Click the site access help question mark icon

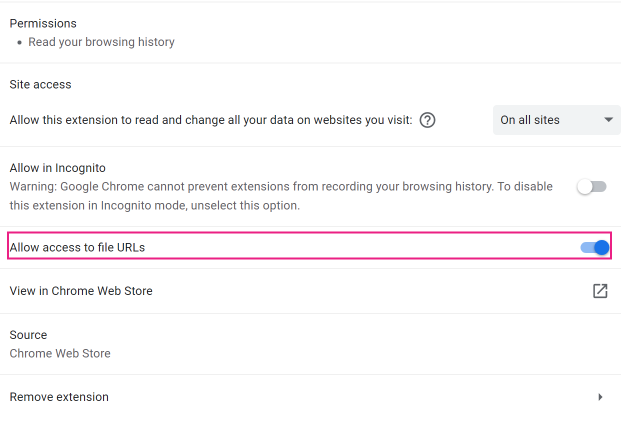(427, 120)
